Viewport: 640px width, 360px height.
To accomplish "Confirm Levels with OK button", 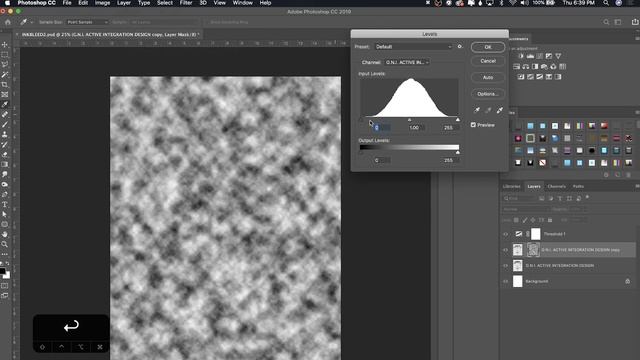I will 488,47.
